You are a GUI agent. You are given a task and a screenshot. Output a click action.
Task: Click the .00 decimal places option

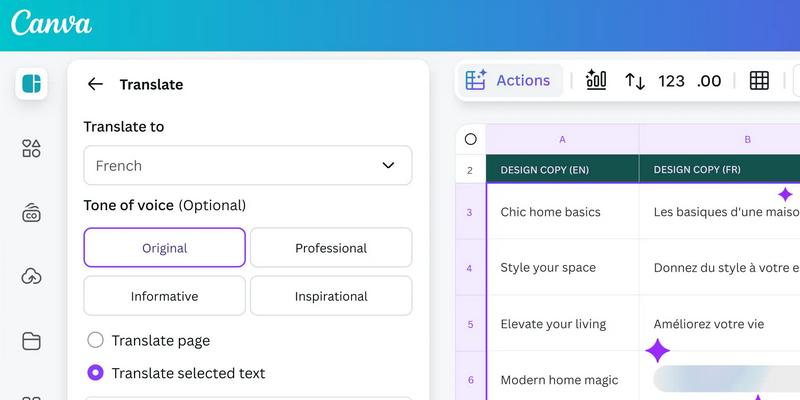click(x=709, y=81)
